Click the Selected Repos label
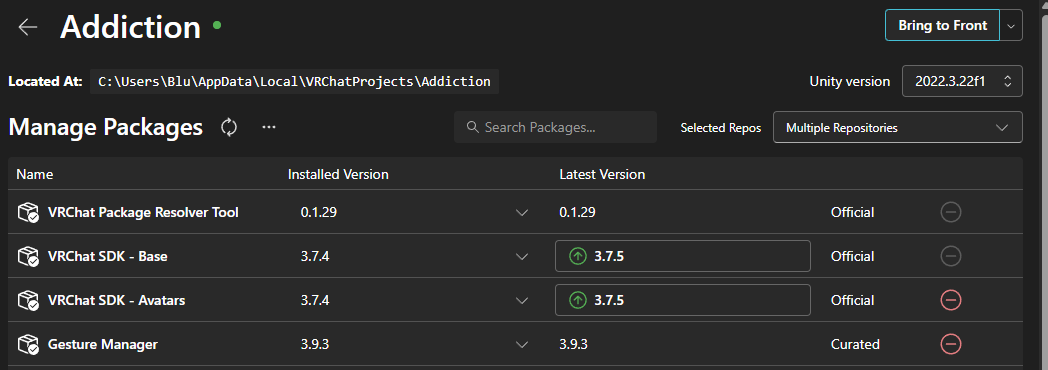This screenshot has height=370, width=1048. pos(720,128)
